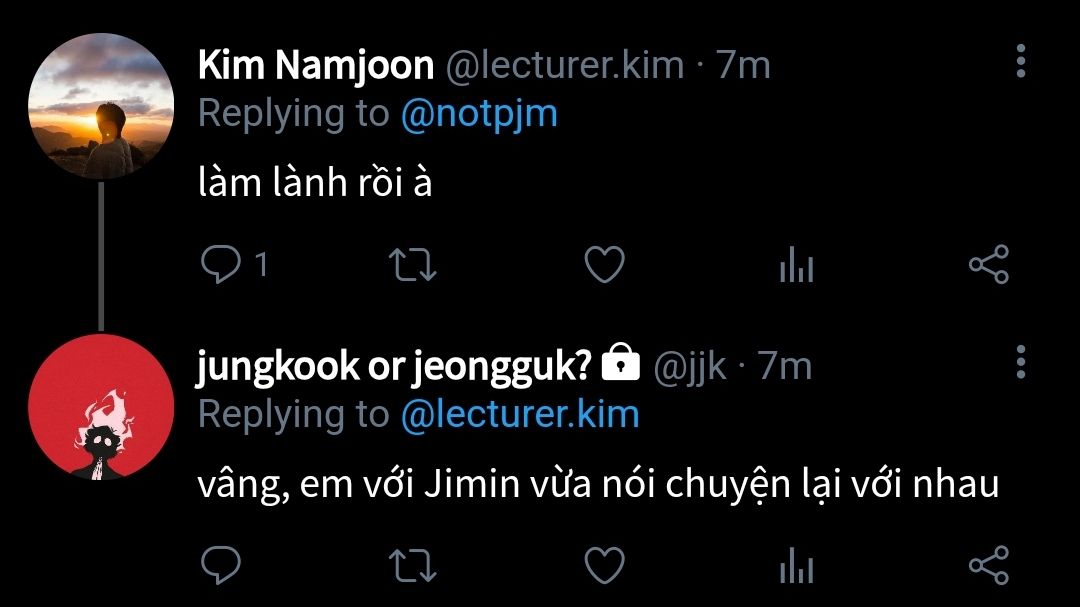Open the @notpjm mention link
Image resolution: width=1080 pixels, height=607 pixels.
(x=478, y=114)
